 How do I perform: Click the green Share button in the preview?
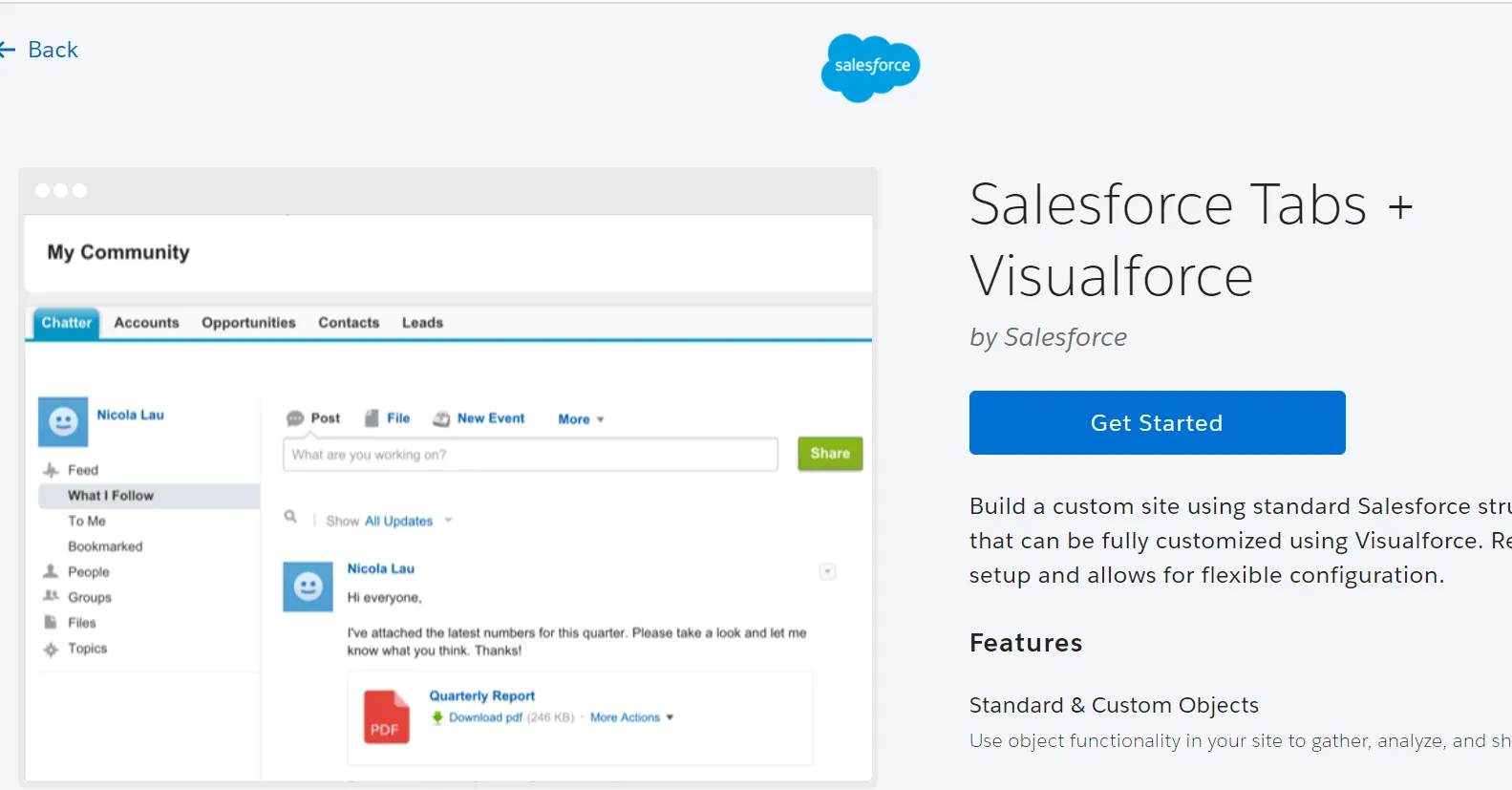(830, 454)
